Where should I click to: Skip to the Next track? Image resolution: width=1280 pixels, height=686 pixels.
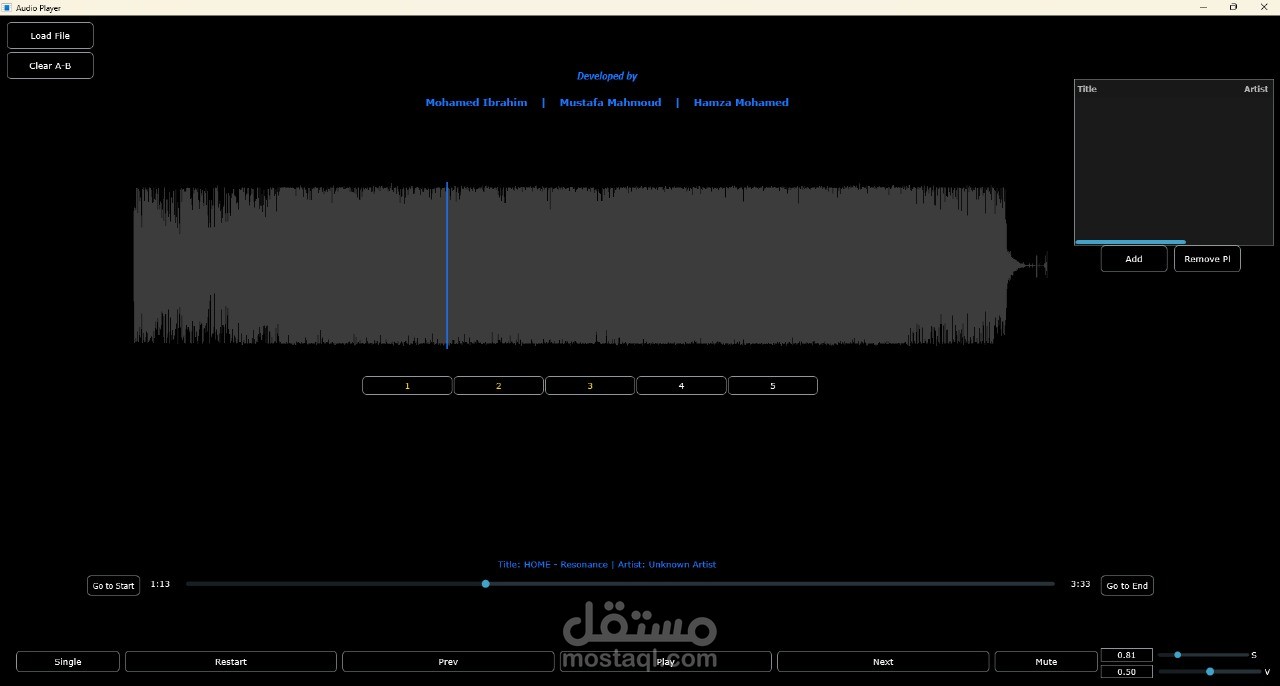882,661
